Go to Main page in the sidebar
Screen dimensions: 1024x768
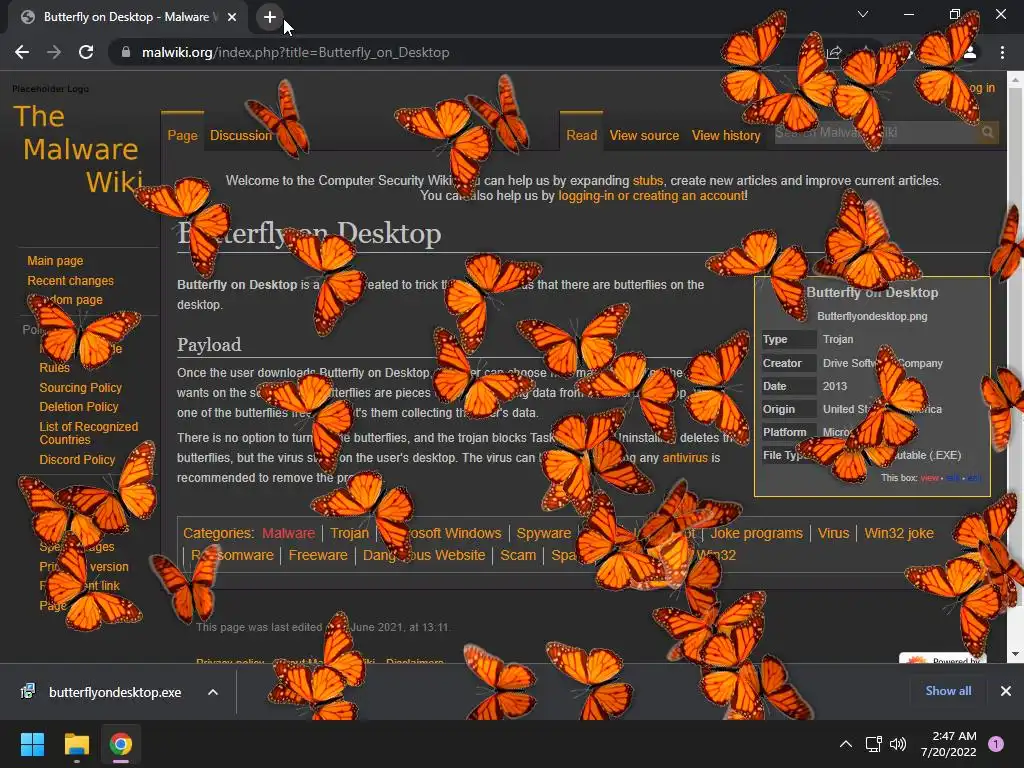tap(55, 261)
